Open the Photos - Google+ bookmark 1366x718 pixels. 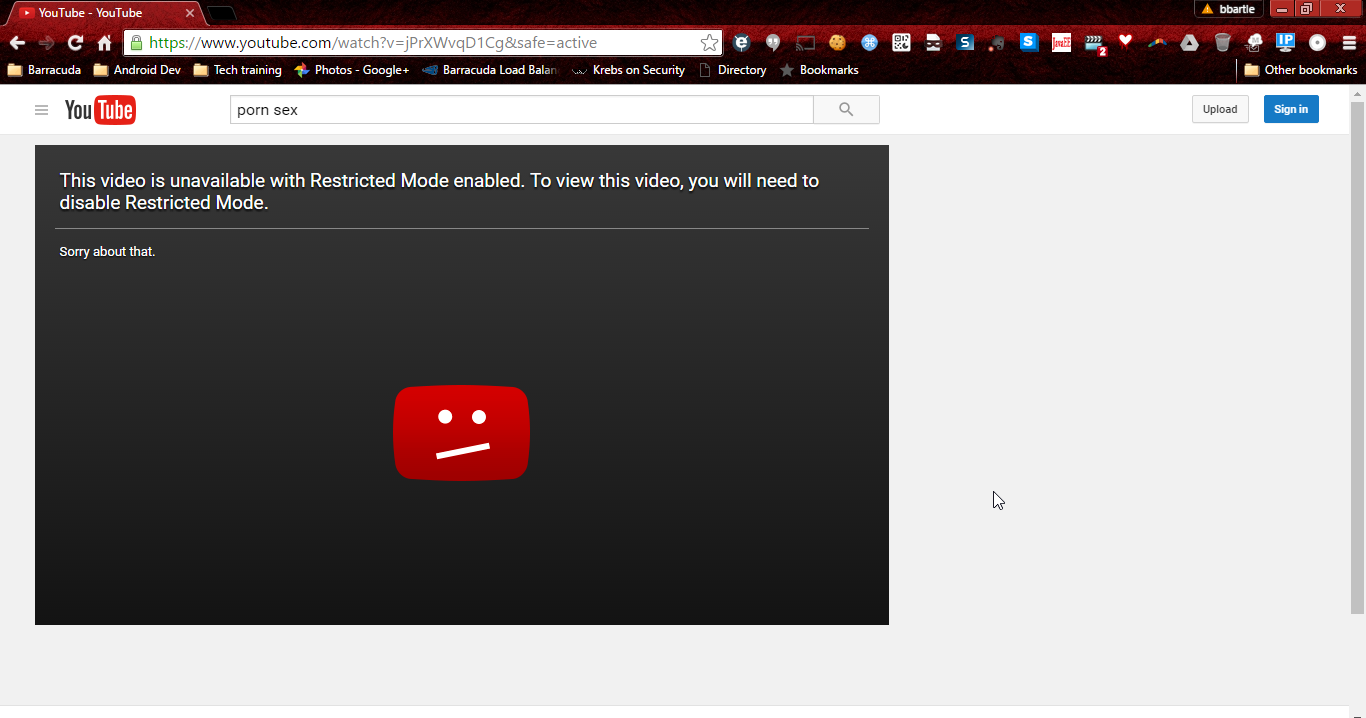click(x=352, y=70)
